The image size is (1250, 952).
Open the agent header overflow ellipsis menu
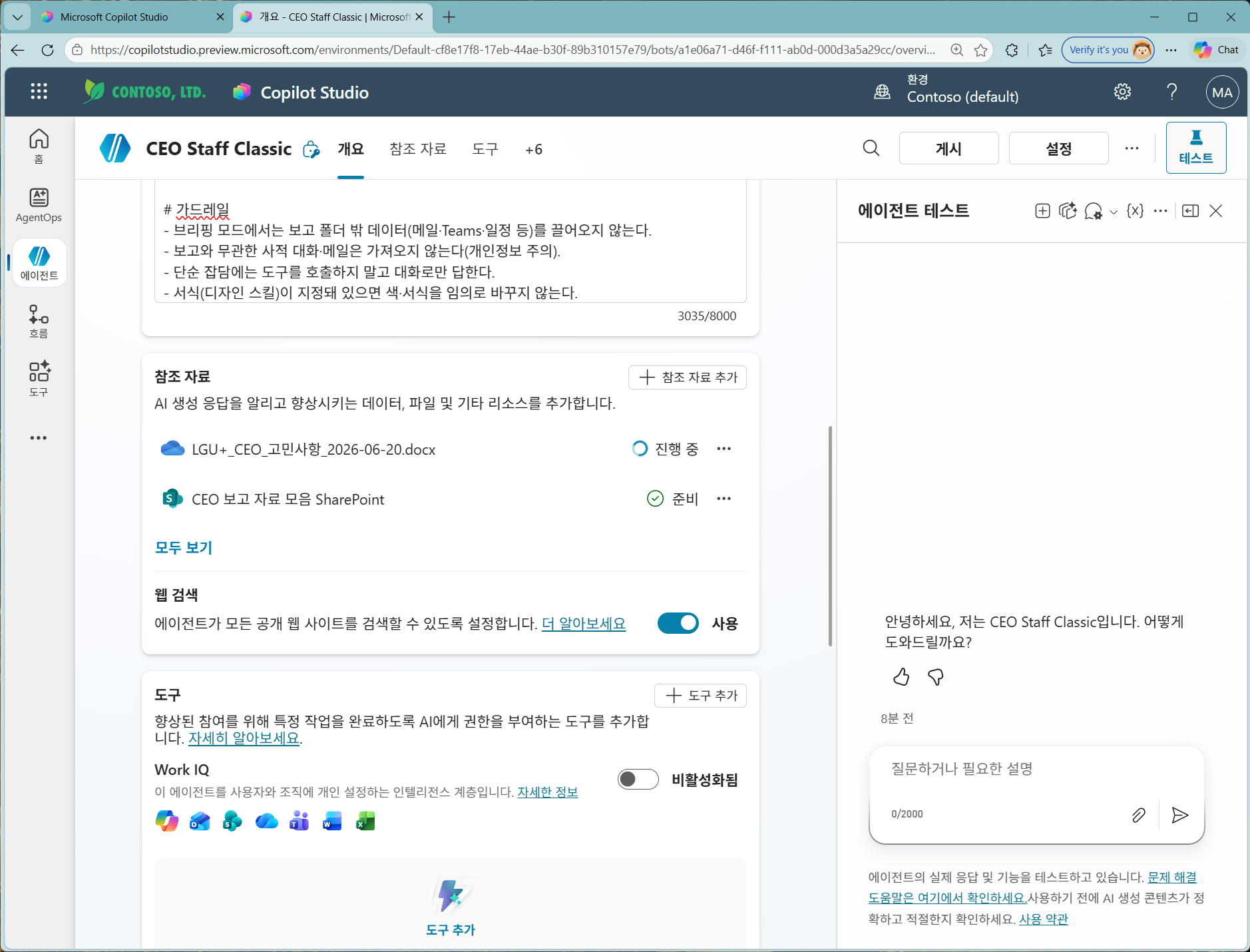tap(1132, 148)
